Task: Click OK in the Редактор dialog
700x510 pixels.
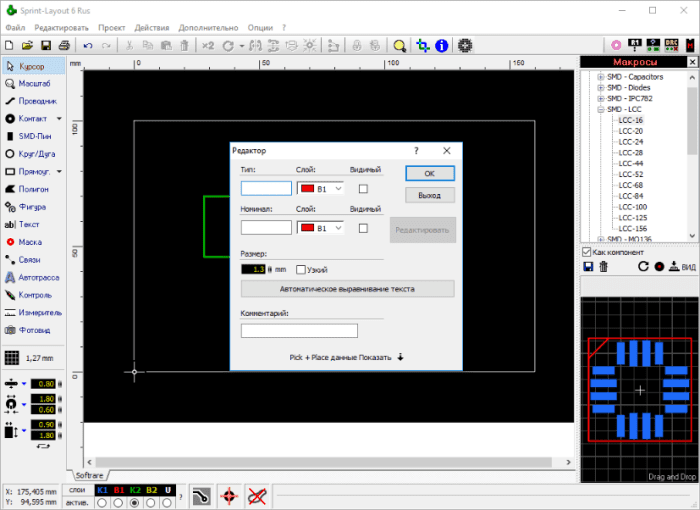Action: pyautogui.click(x=430, y=173)
